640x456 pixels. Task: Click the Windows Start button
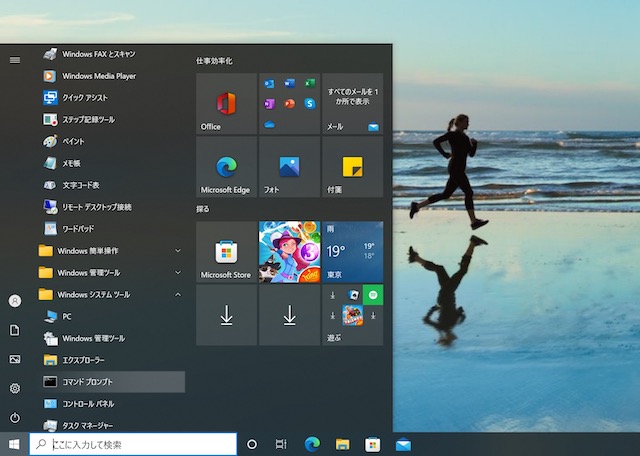[x=14, y=444]
